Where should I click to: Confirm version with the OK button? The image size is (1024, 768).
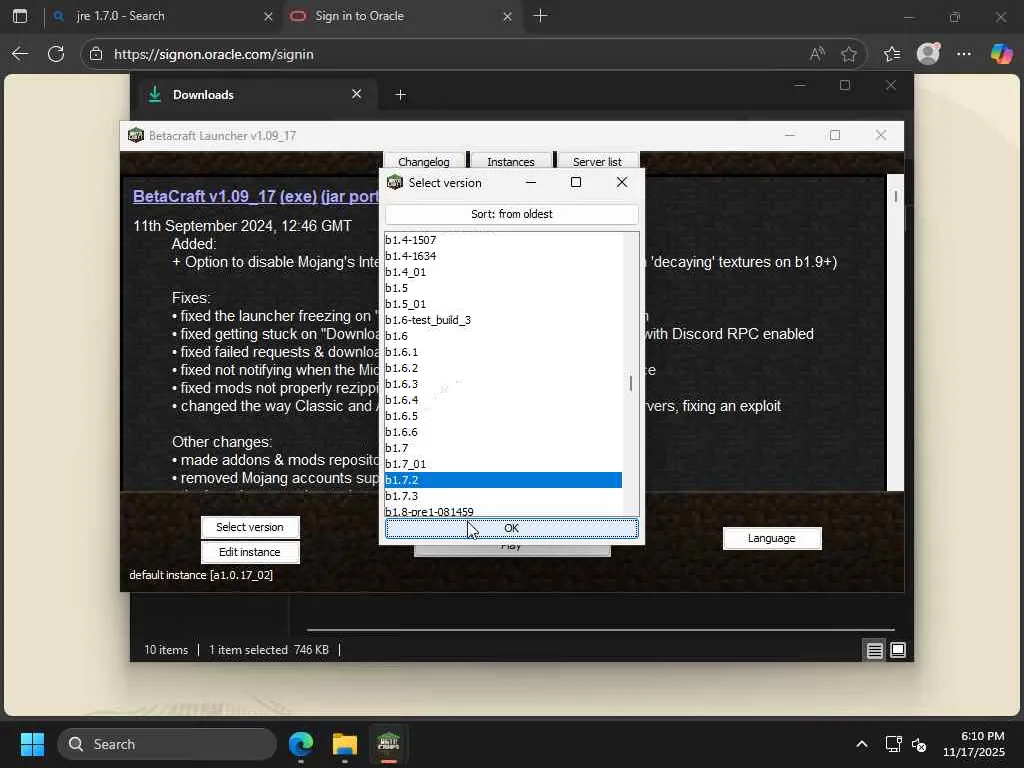pos(511,528)
